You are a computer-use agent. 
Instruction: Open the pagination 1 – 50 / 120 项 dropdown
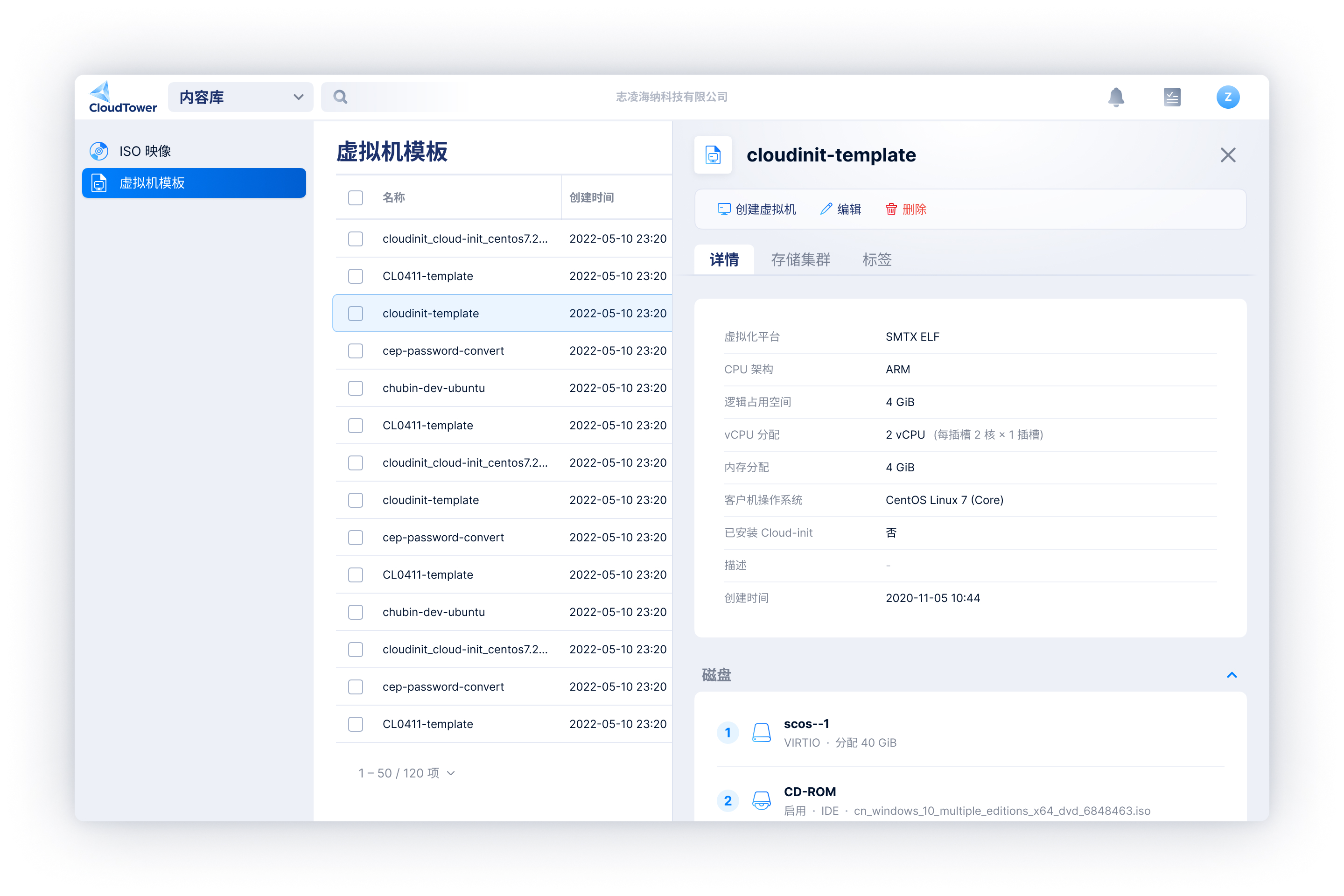(x=406, y=774)
